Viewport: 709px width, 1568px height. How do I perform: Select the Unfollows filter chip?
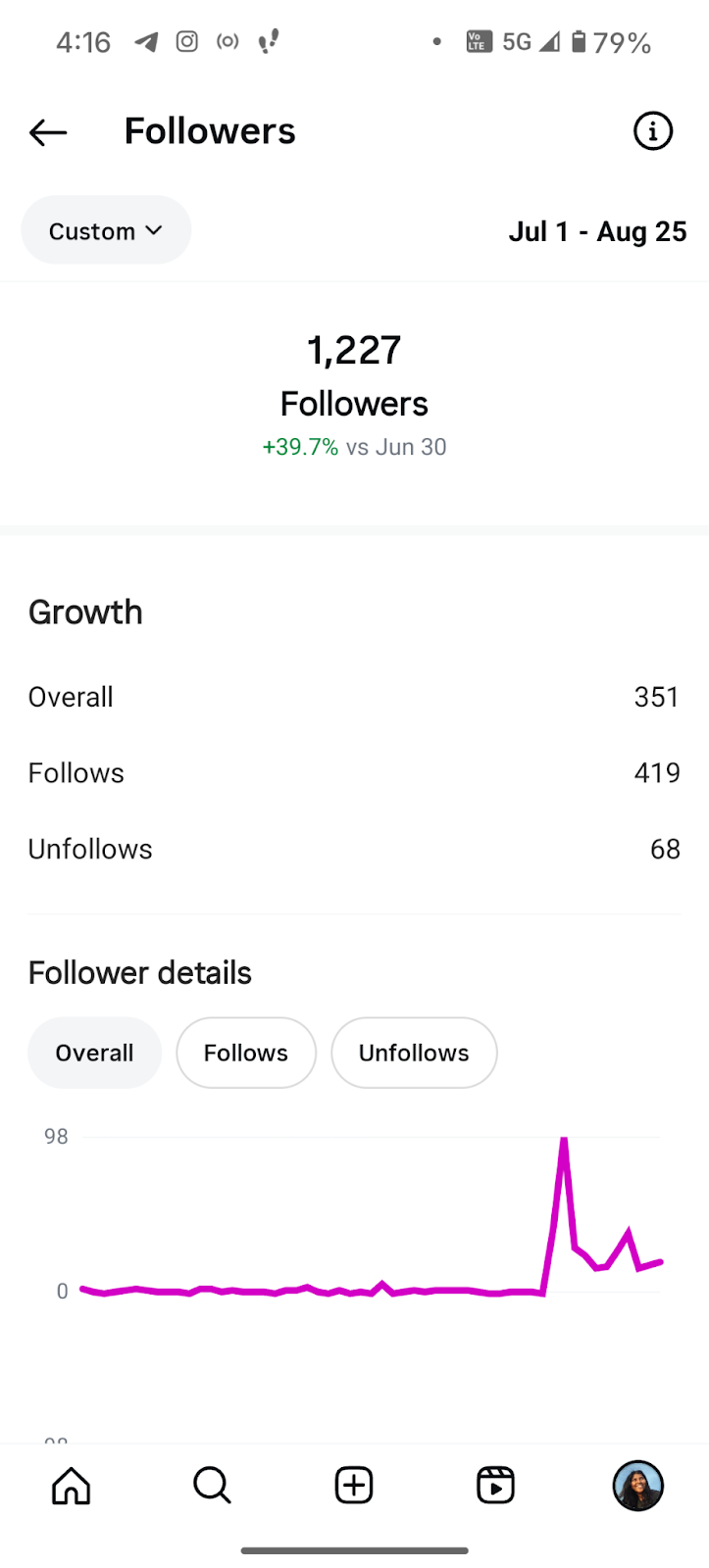[414, 1053]
